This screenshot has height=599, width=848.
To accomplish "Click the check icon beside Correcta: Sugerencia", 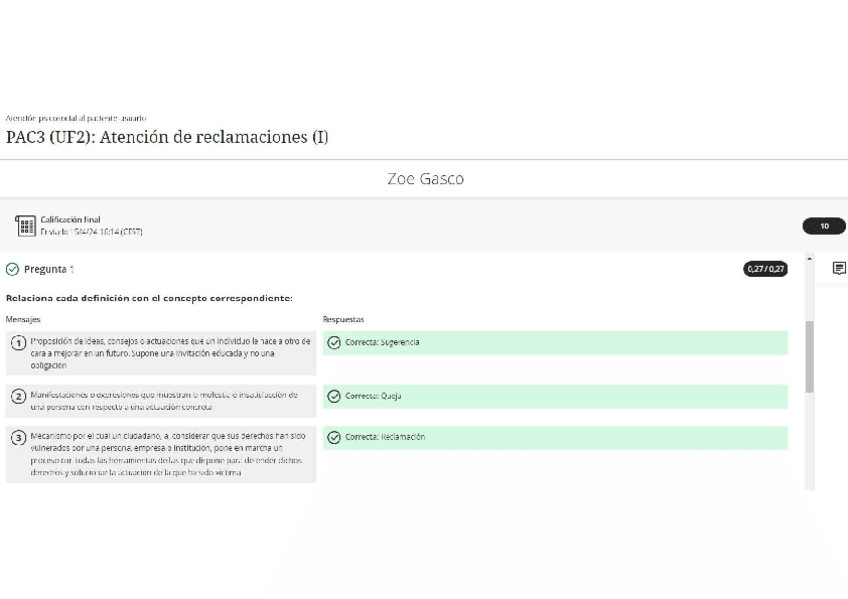I will (x=334, y=342).
